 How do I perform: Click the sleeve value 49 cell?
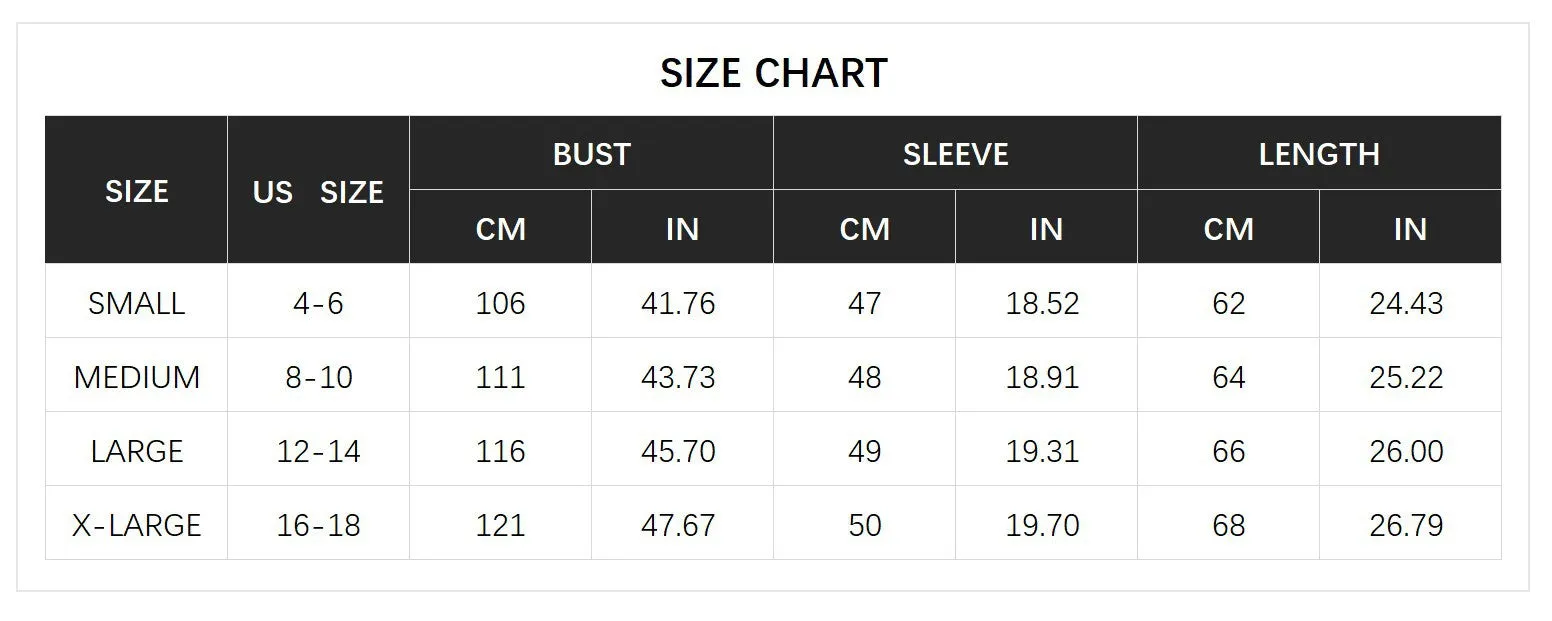tap(865, 450)
